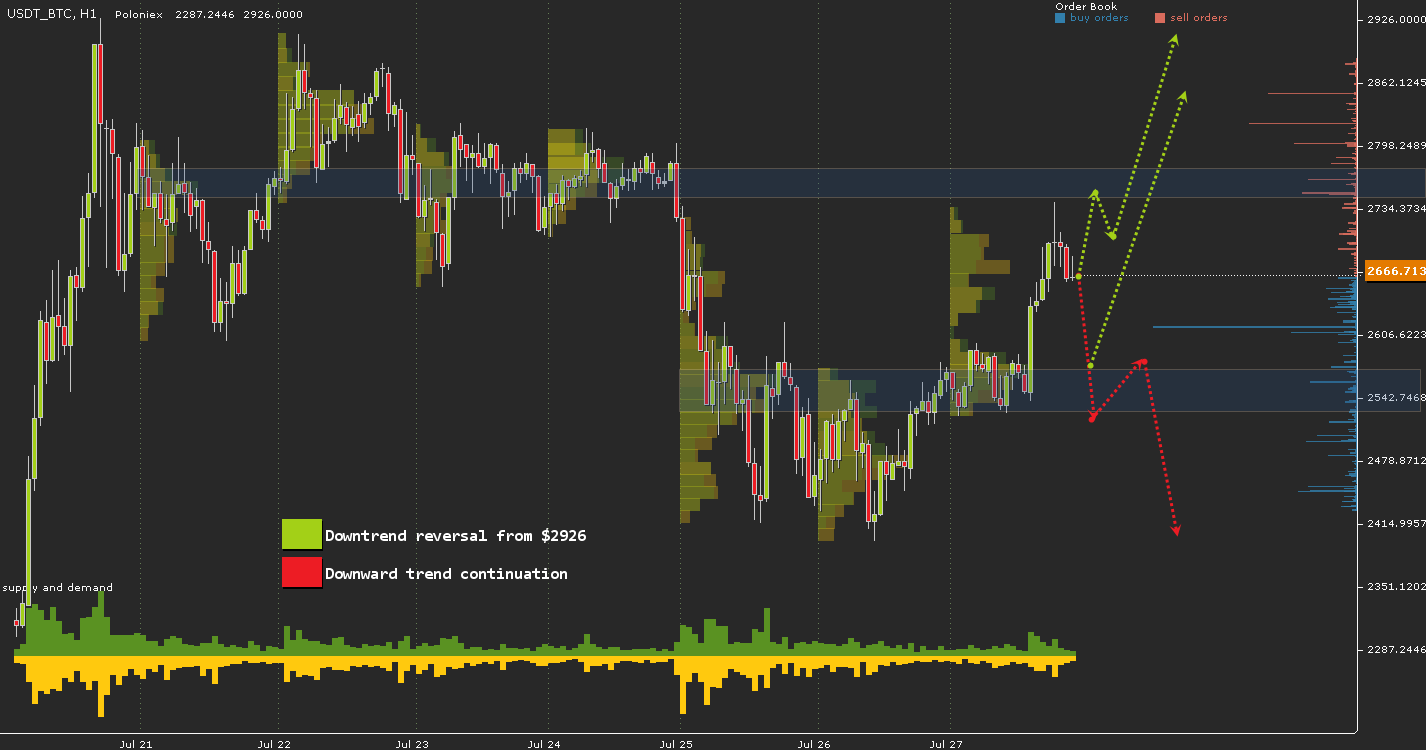Click the USDT_BTC, H1 symbol label

coord(52,15)
